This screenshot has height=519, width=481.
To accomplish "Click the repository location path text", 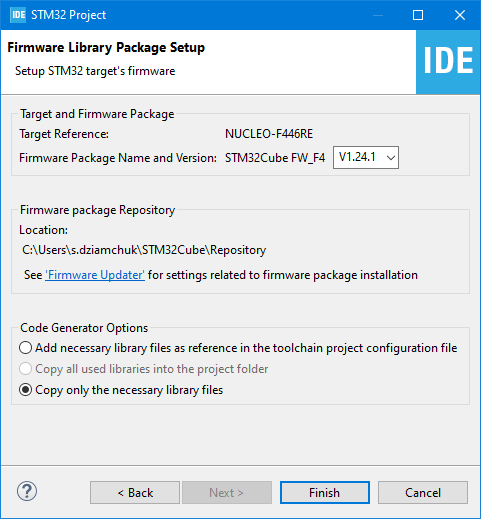I will click(144, 250).
